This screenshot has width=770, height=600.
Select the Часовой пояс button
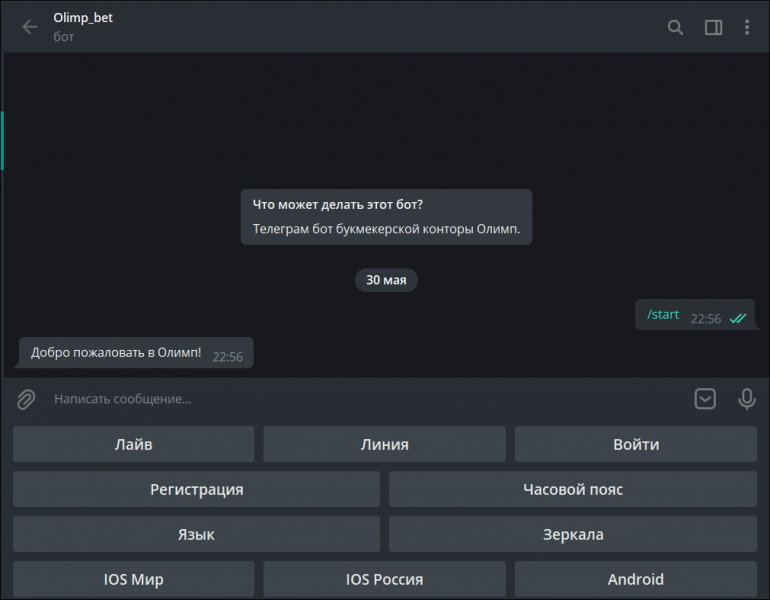pos(573,489)
